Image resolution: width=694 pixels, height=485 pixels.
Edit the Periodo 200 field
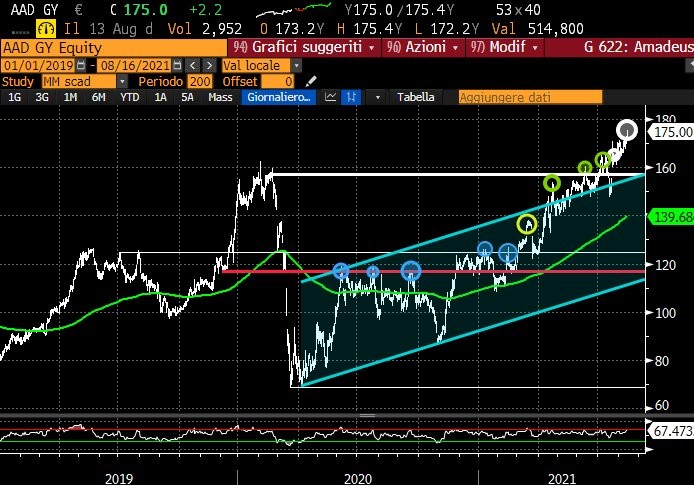tap(200, 81)
